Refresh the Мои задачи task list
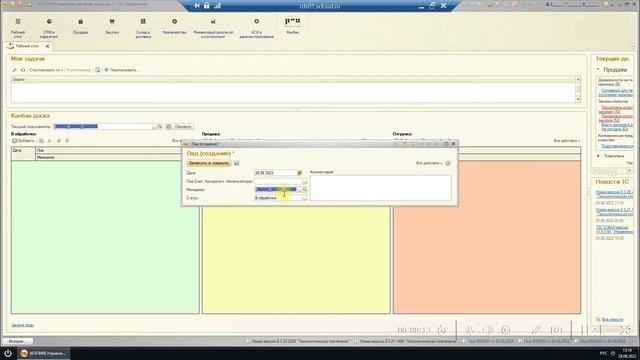Viewport: 640px width, 360px height. [23, 70]
